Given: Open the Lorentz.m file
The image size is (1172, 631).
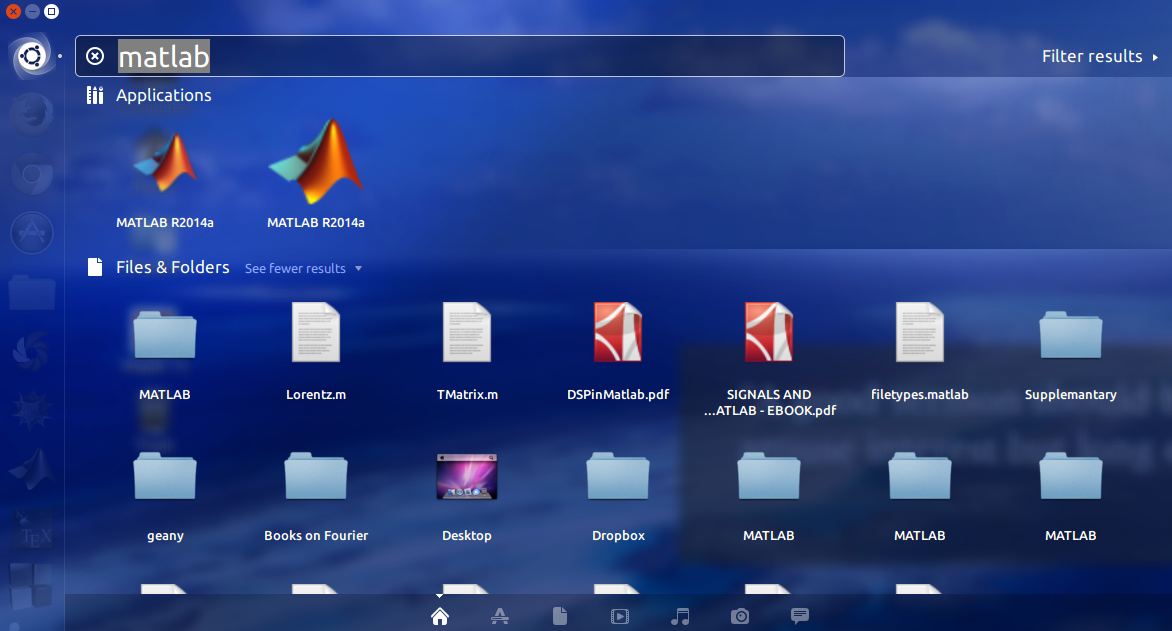Looking at the screenshot, I should [315, 350].
